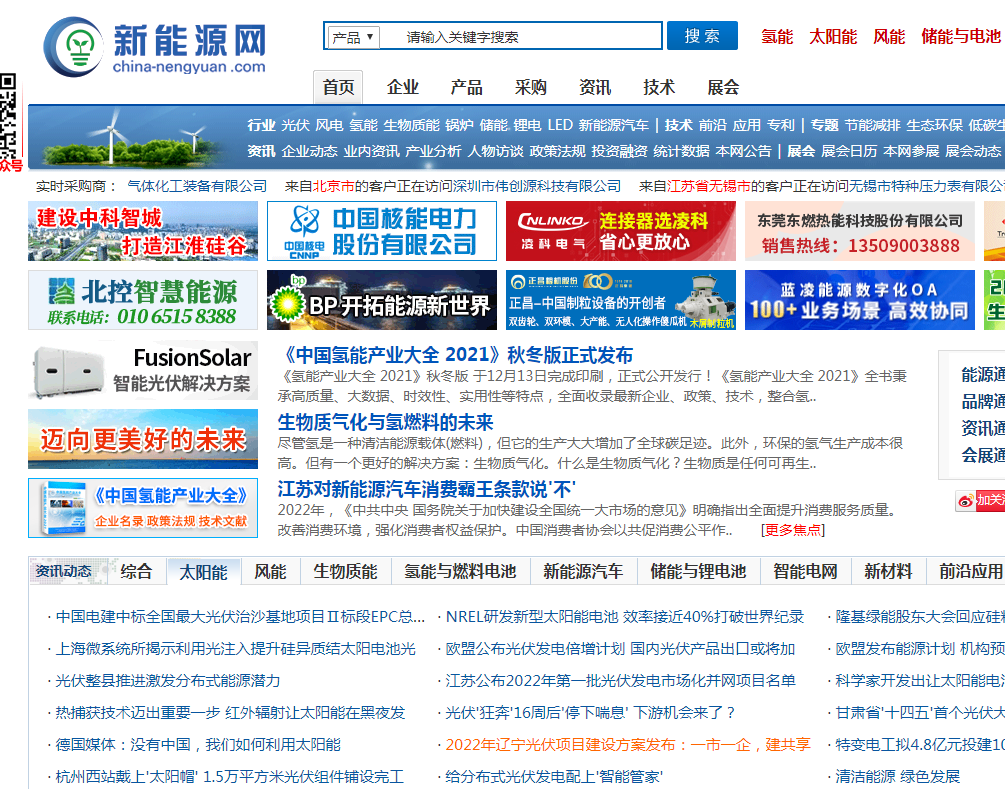Viewport: 1005px width, 789px height.
Task: Open article 光伏'狂奔'16周后'停下喘息'
Action: (590, 713)
